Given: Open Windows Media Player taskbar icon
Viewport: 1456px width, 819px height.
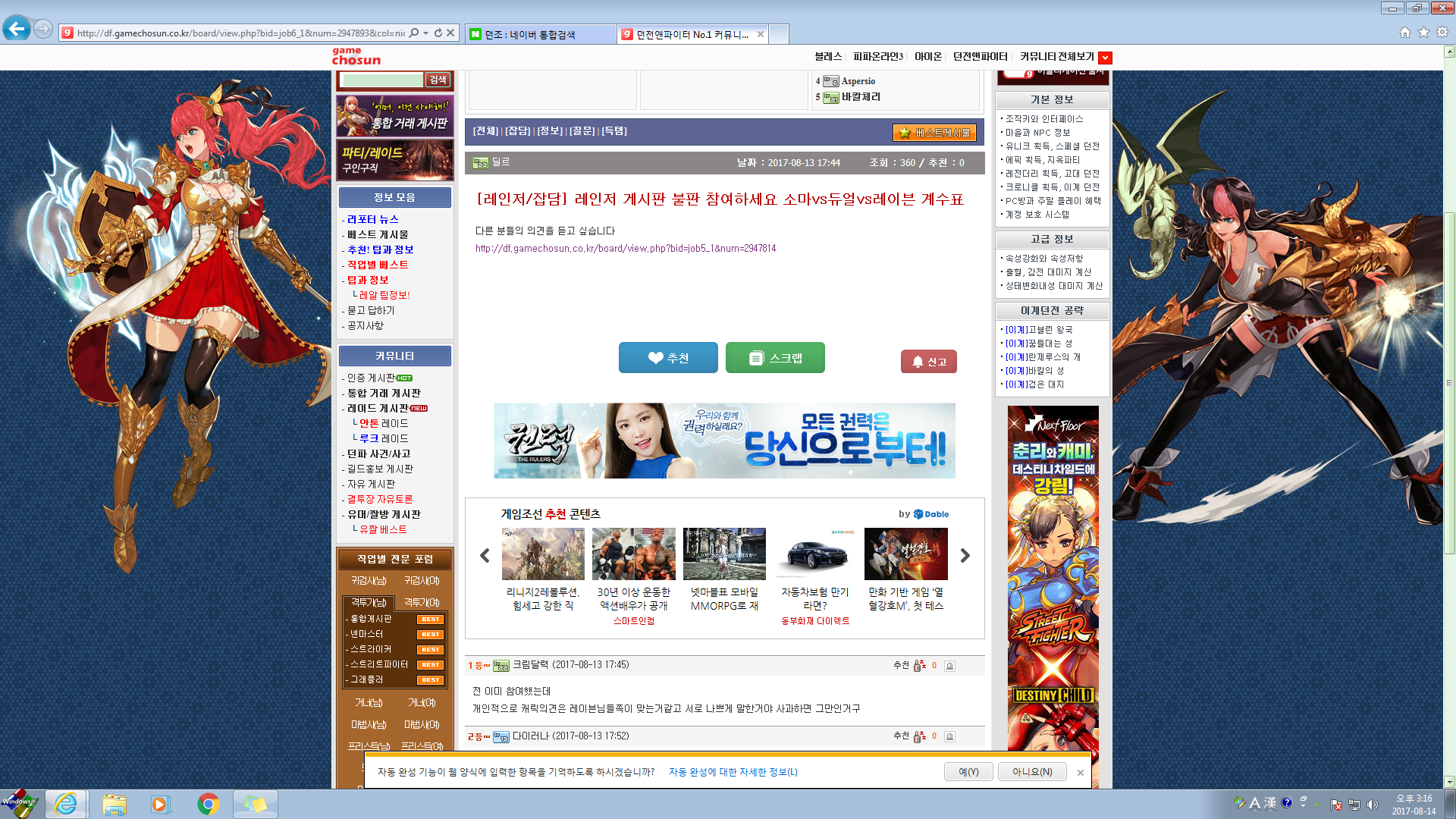Looking at the screenshot, I should [160, 804].
